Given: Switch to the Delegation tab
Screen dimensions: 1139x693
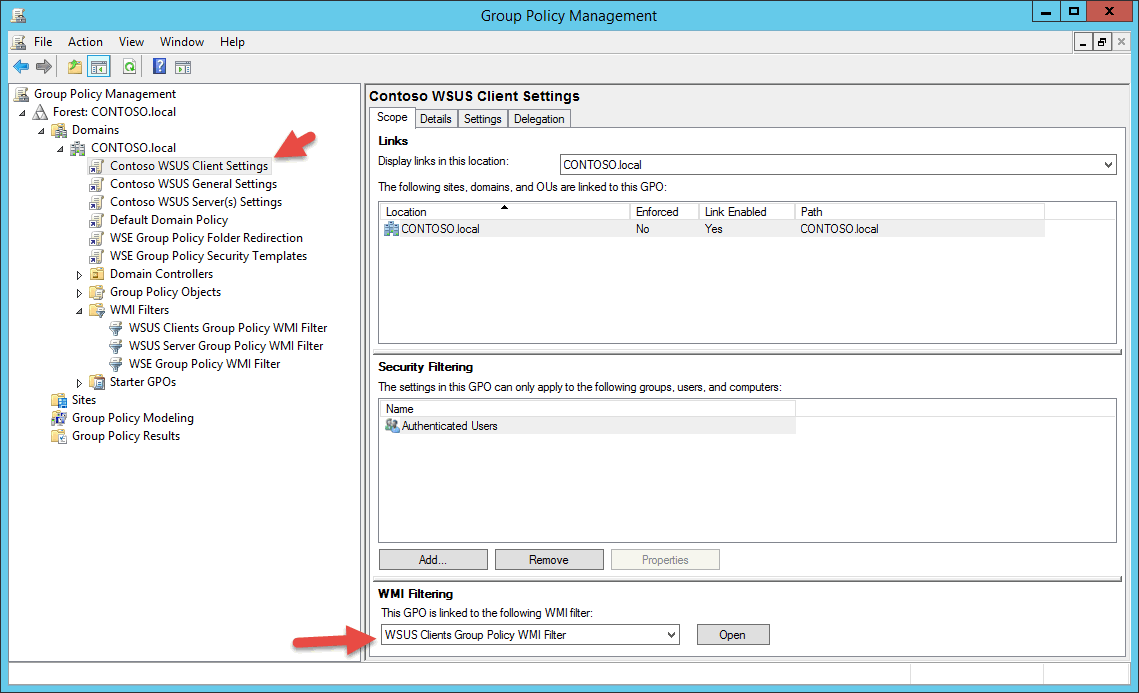Looking at the screenshot, I should coord(539,118).
